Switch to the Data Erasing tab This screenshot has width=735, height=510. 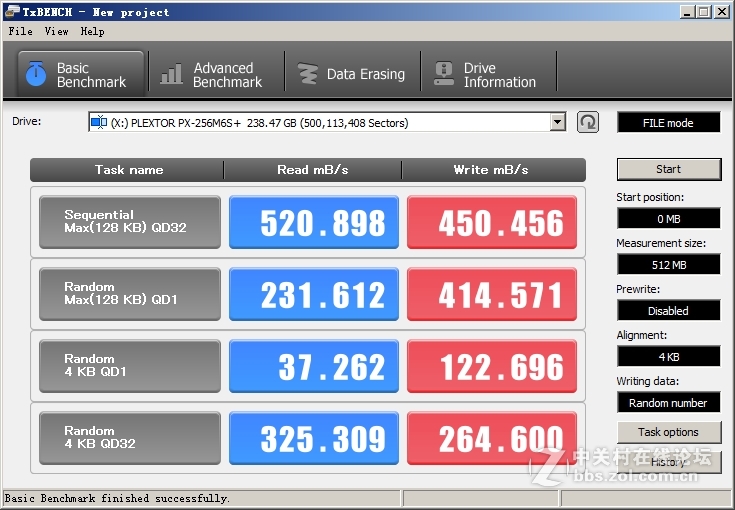(352, 74)
